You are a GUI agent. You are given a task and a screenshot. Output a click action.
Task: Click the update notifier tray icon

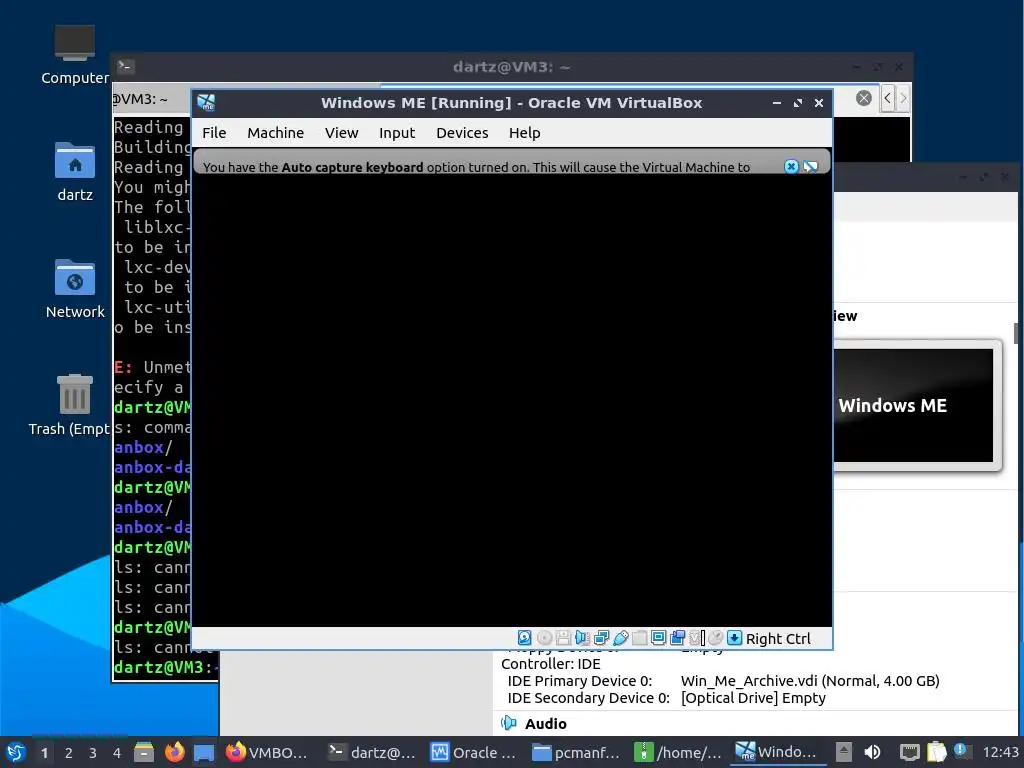point(962,752)
